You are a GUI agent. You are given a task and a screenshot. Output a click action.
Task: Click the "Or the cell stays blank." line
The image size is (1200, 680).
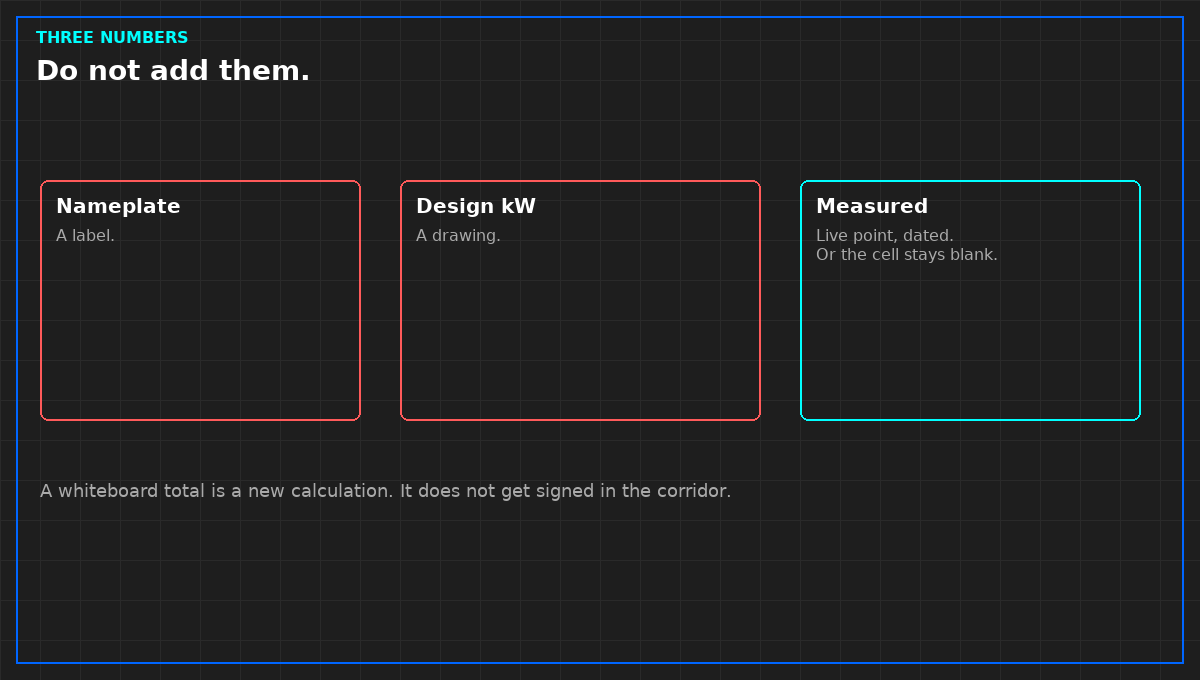[x=907, y=255]
